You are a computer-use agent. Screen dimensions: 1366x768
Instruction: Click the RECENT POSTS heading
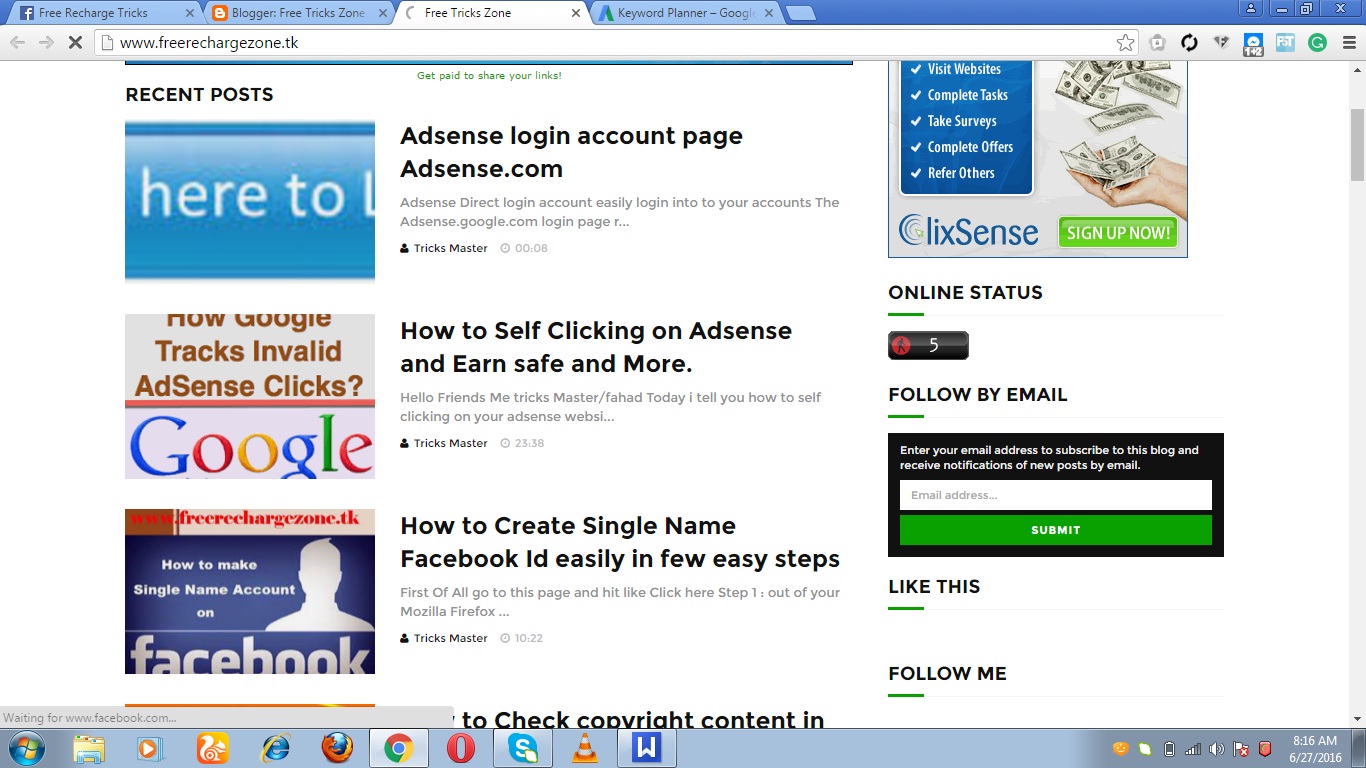click(199, 95)
